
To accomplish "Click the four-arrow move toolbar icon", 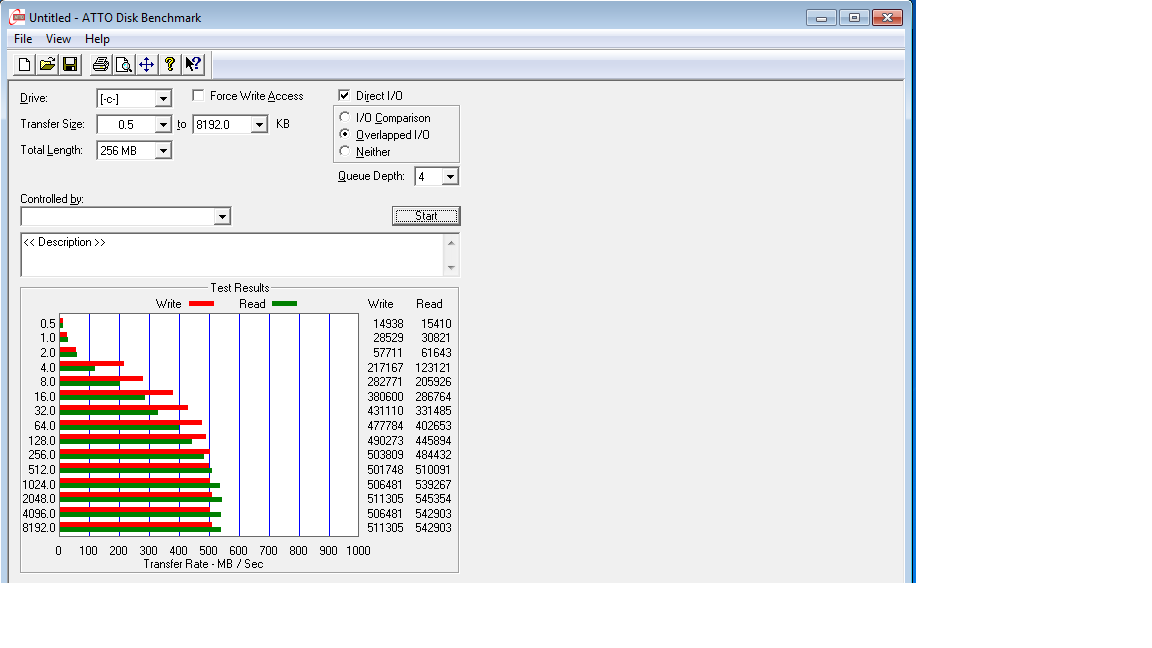I will point(146,65).
